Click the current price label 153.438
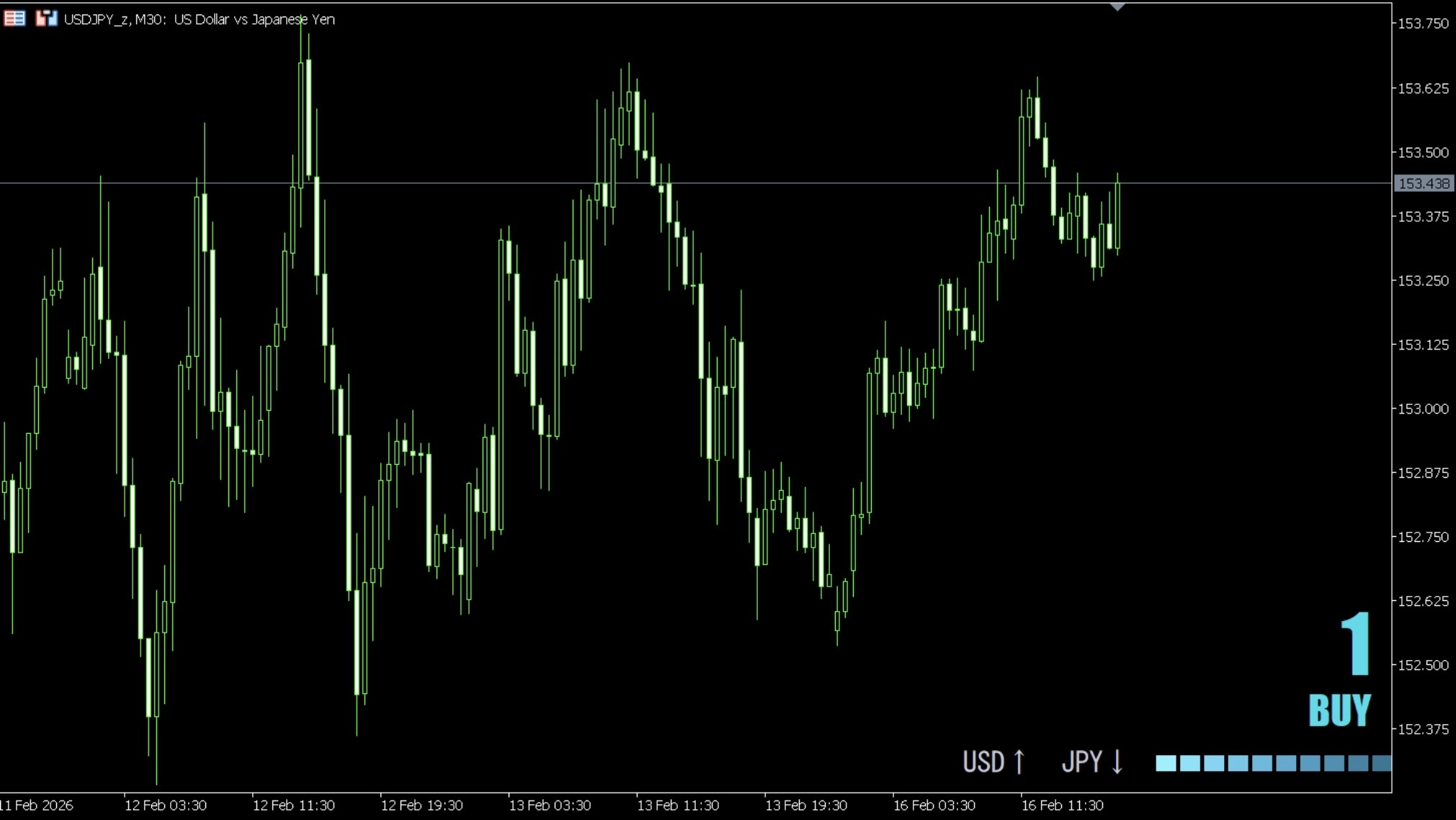This screenshot has width=1456, height=820. 1423,184
